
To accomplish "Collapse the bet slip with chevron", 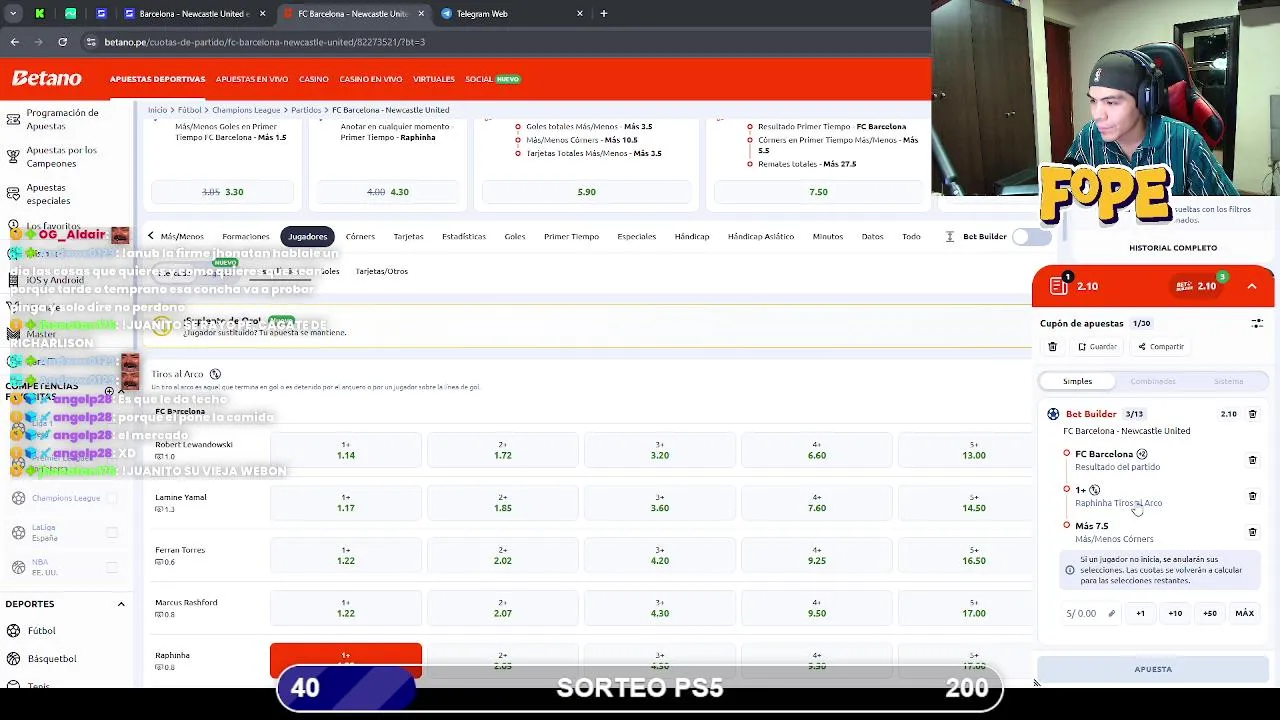I will (x=1252, y=286).
